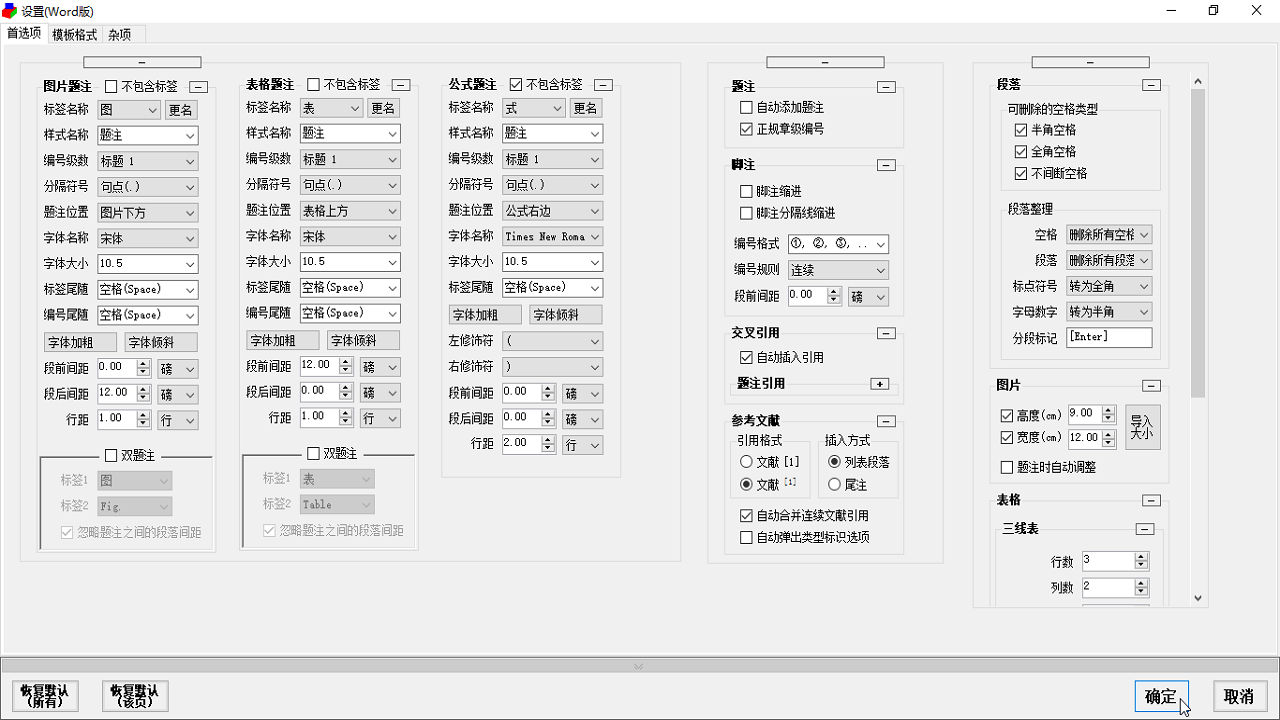Disable 正规章级编号 under 题注
Viewport: 1280px width, 720px height.
pyautogui.click(x=745, y=128)
